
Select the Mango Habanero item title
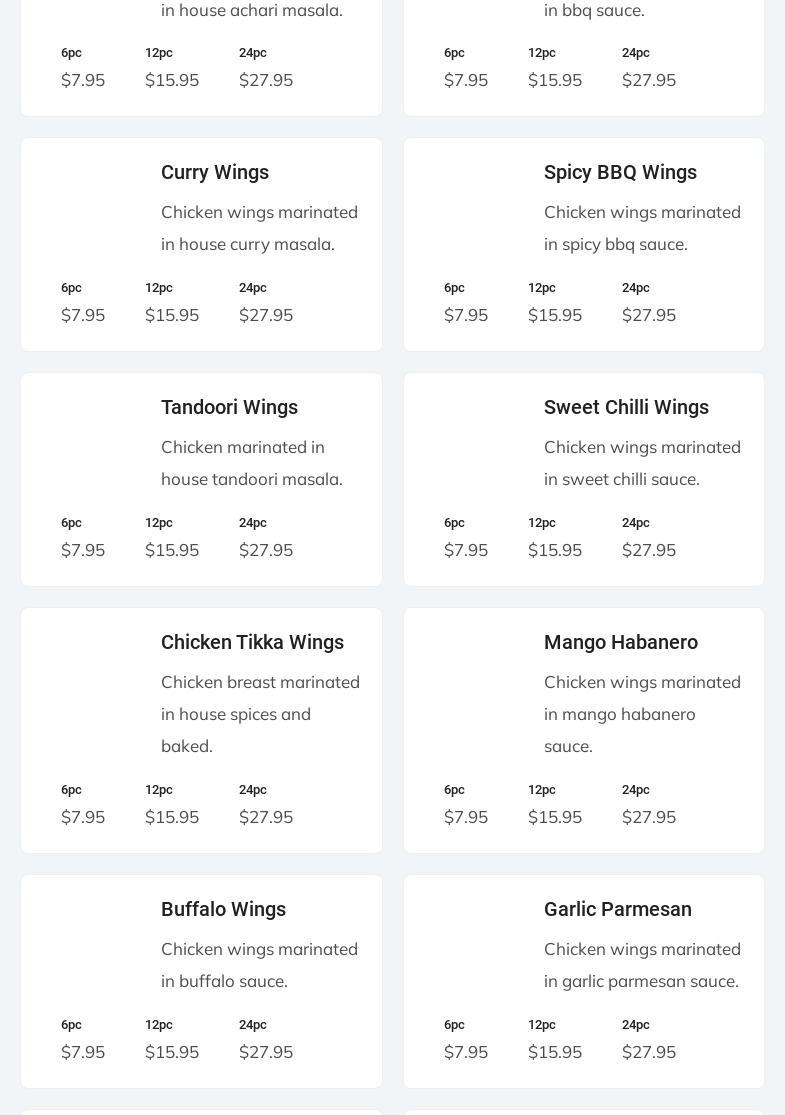[x=621, y=642]
